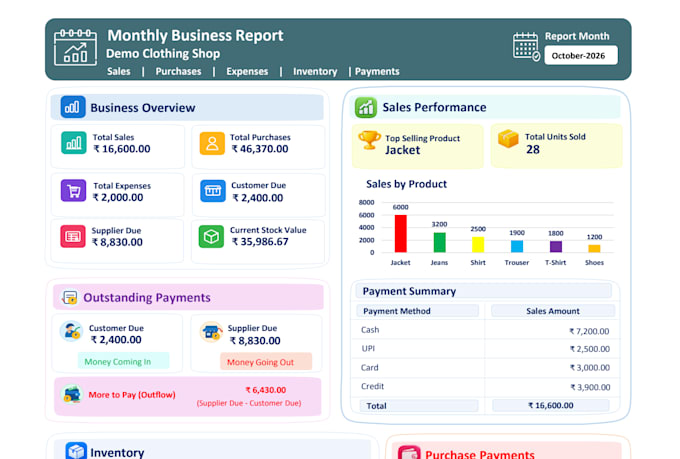
Task: Click the red icon beside Supplier Due in Business Overview
Action: coord(73,236)
